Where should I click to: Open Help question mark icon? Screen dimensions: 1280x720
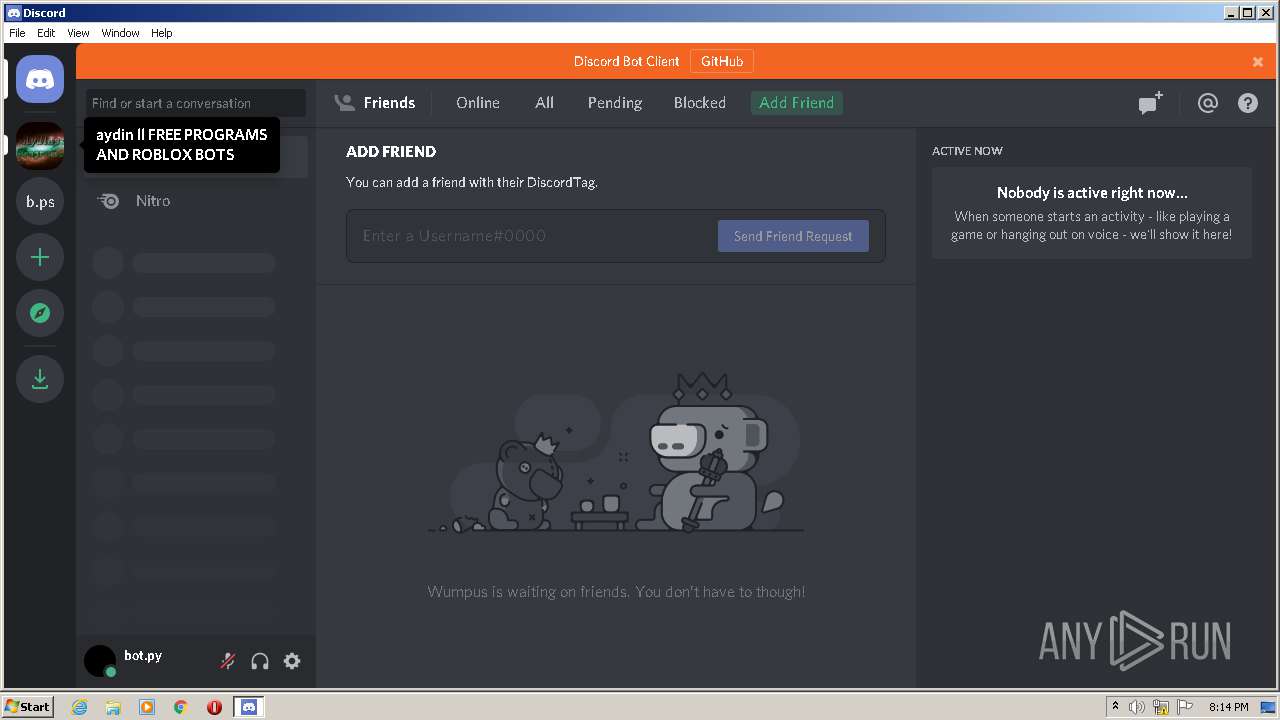pos(1248,103)
